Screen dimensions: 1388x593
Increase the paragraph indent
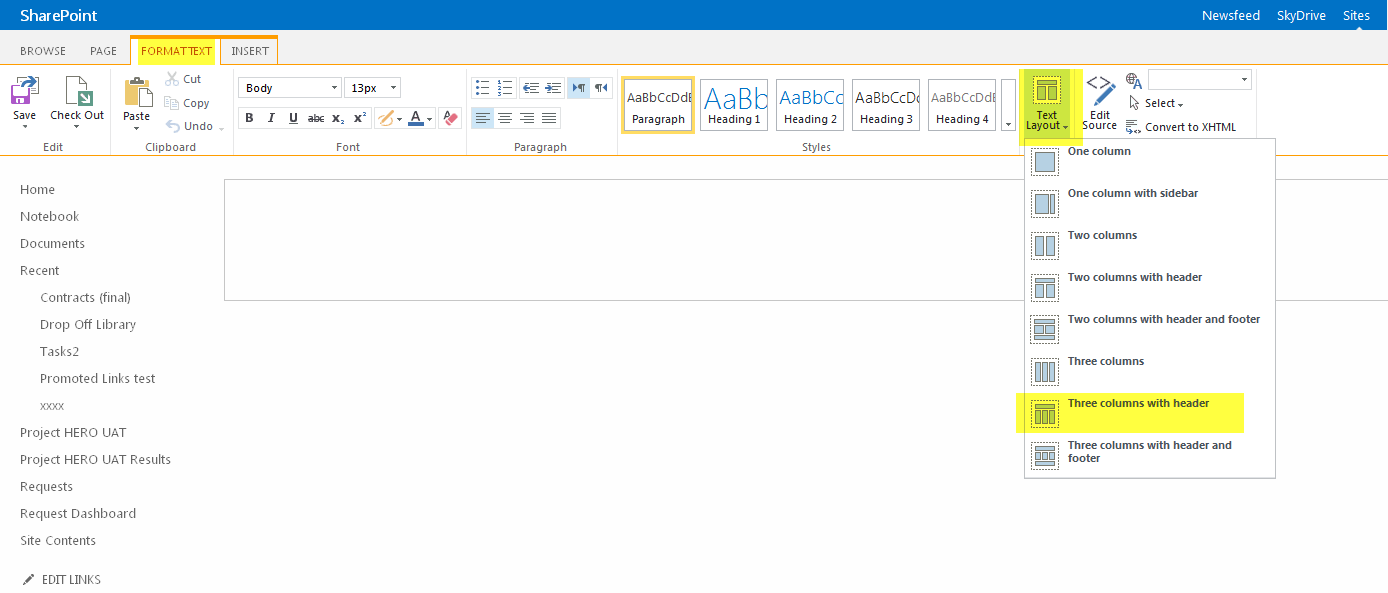tap(553, 88)
